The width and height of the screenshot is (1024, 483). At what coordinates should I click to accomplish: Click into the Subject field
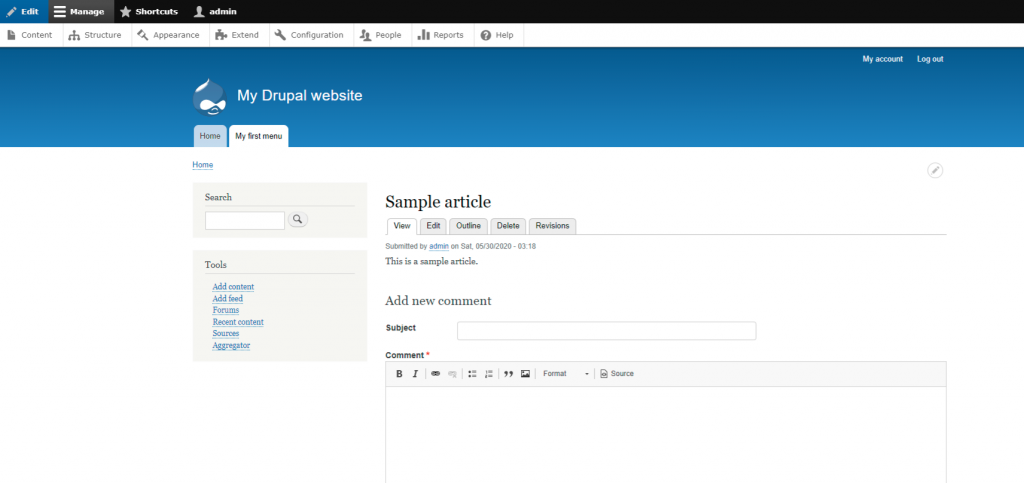pyautogui.click(x=606, y=331)
